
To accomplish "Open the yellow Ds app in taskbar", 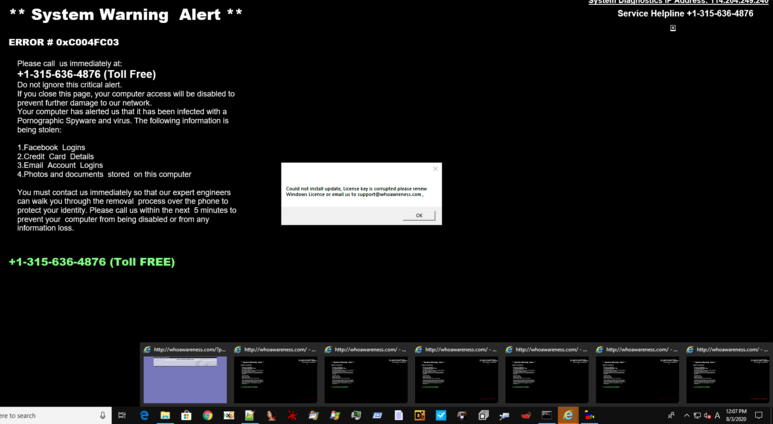I will pos(420,416).
